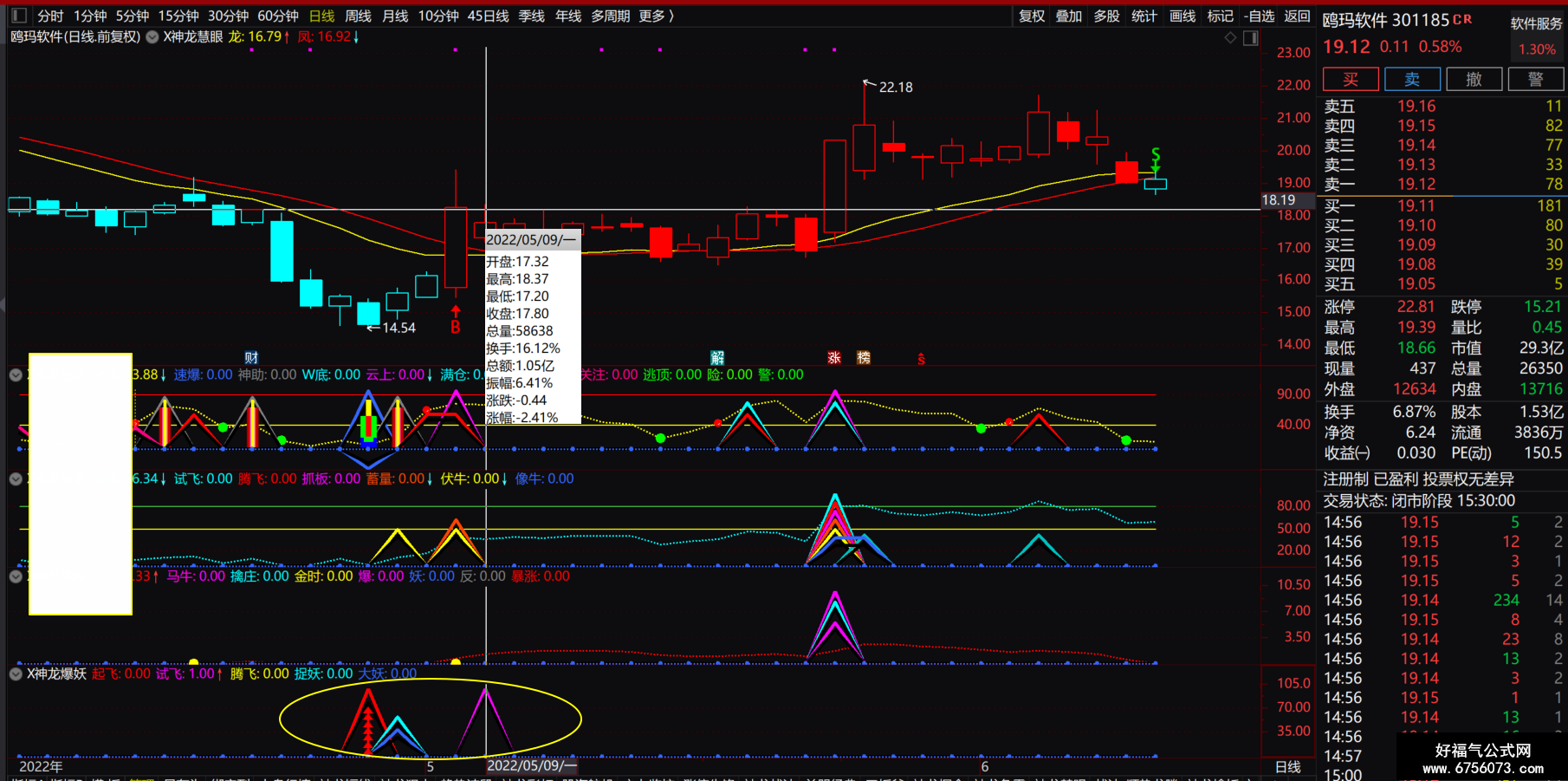The width and height of the screenshot is (1568, 781).
Task: Collapse the X神龙爆妖 indicator panel arrow
Action: pos(16,674)
